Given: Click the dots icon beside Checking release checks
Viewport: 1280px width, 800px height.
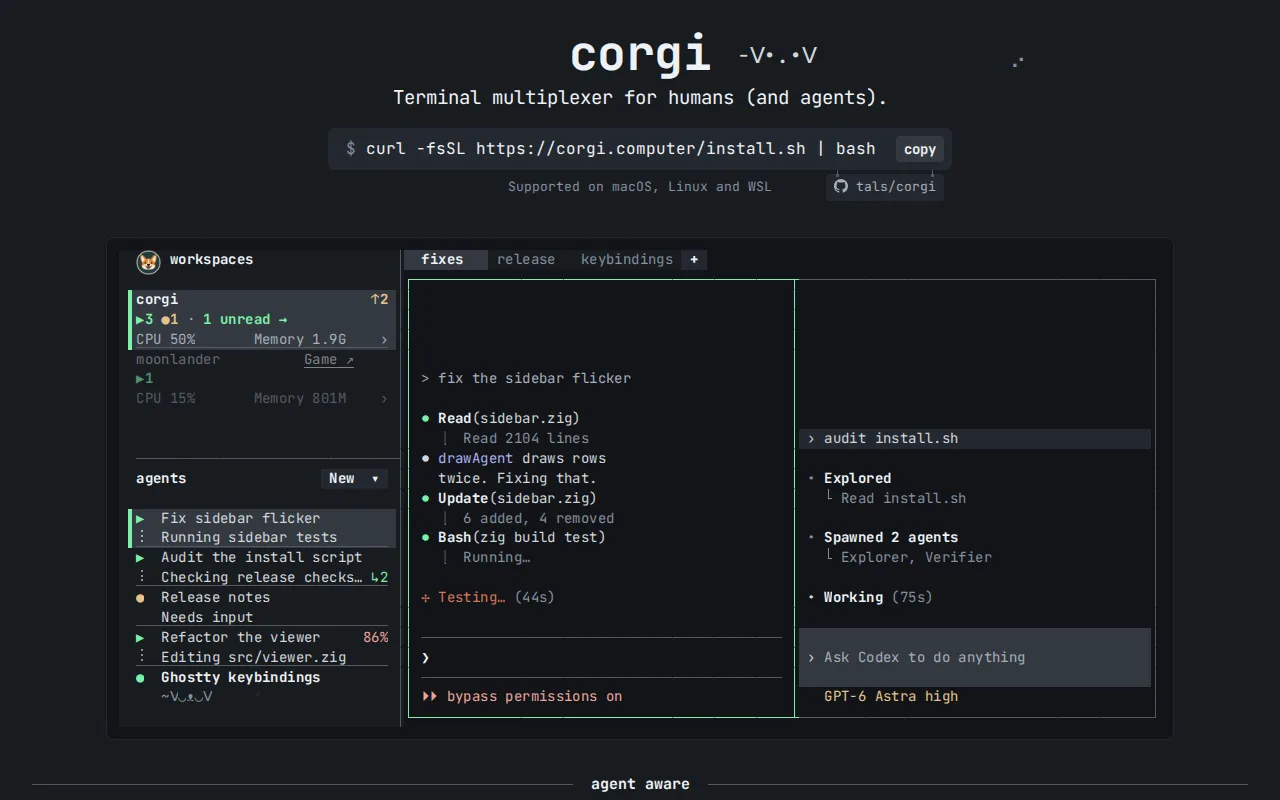Looking at the screenshot, I should (141, 577).
